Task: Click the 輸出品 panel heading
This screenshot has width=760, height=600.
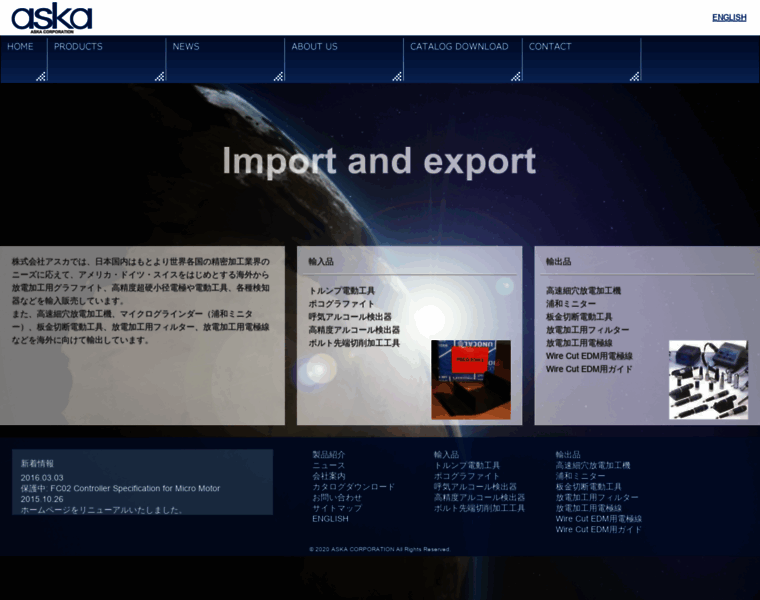Action: pyautogui.click(x=558, y=262)
